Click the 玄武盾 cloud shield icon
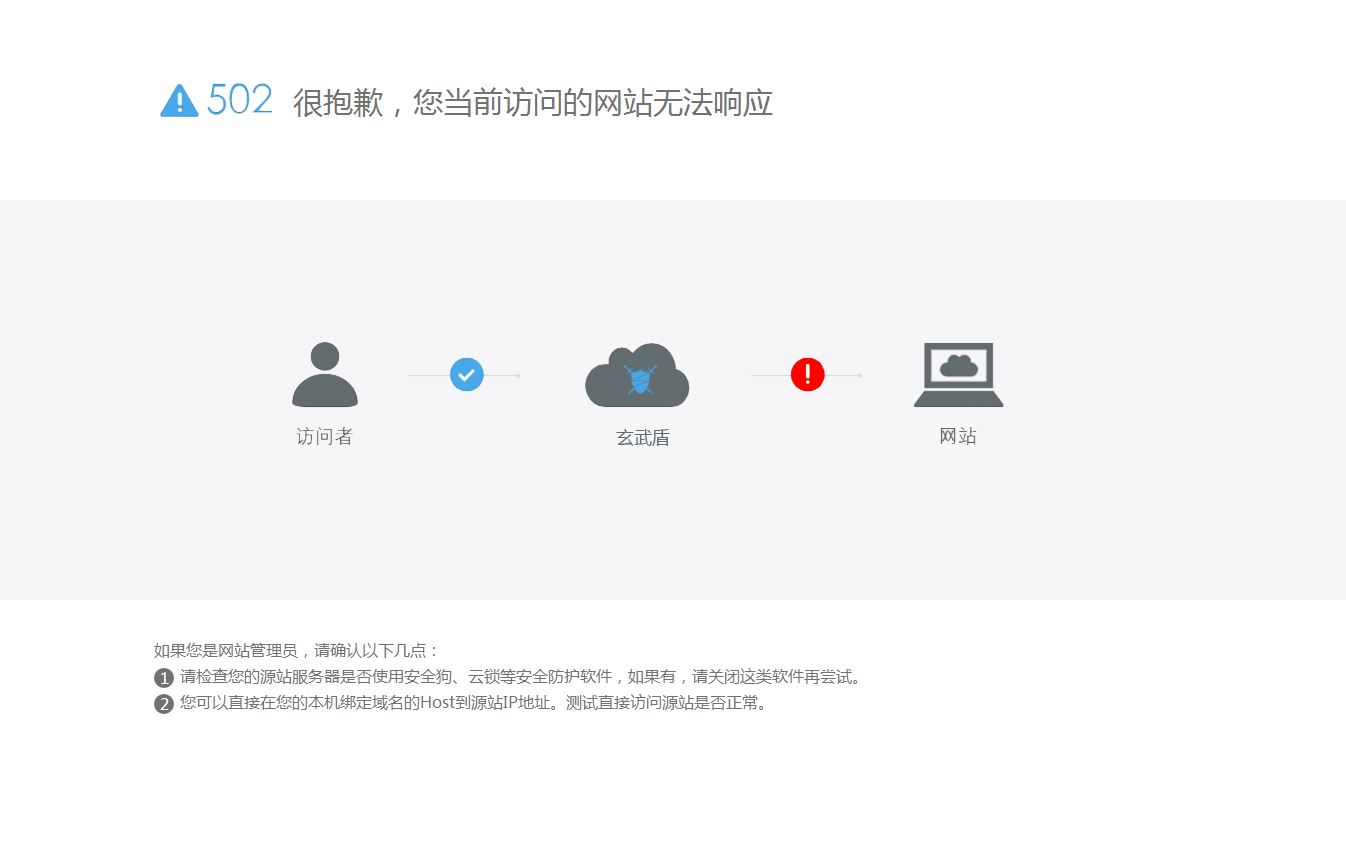1346x841 pixels. (637, 375)
